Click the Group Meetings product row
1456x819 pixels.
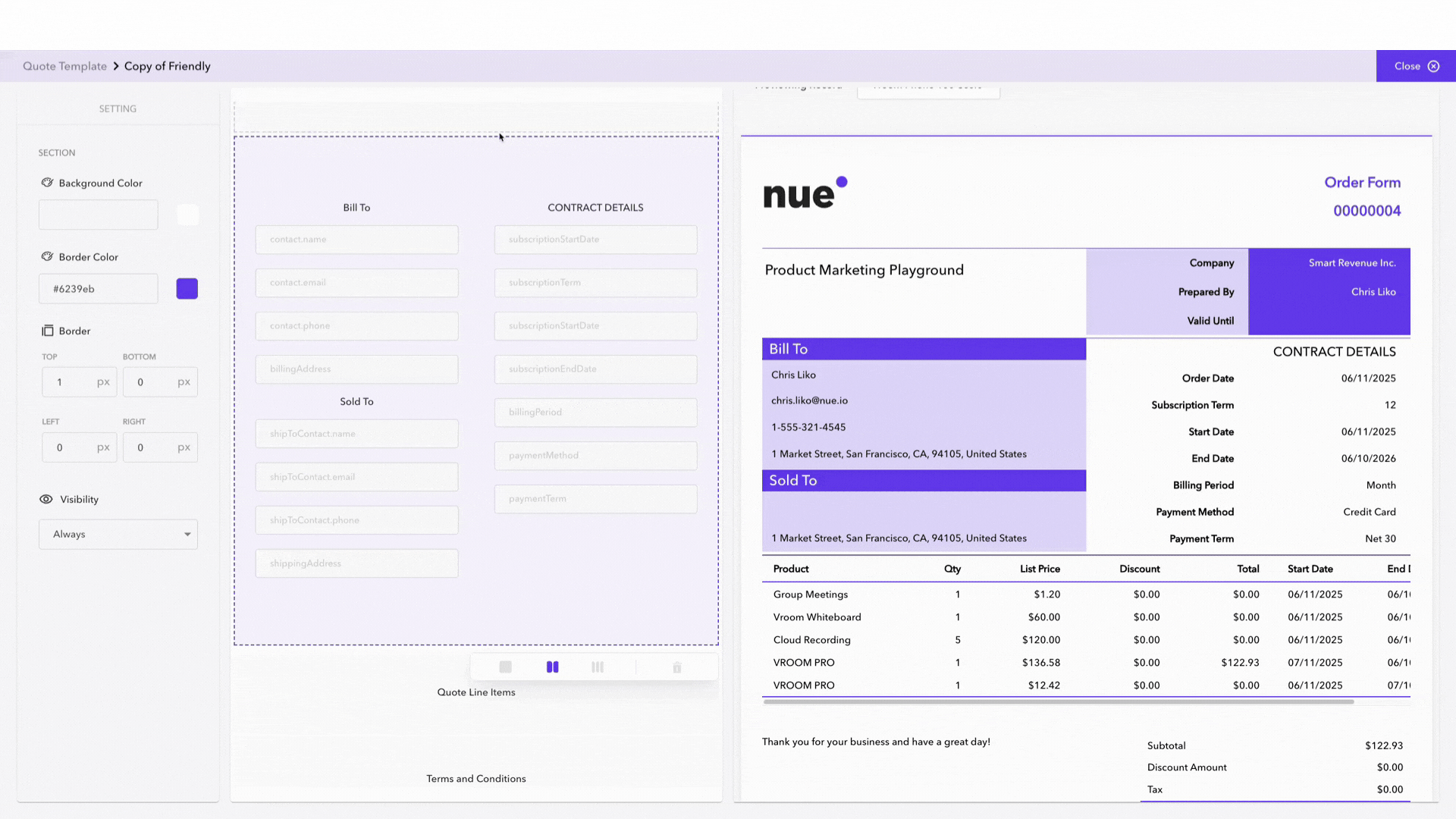(x=1086, y=595)
